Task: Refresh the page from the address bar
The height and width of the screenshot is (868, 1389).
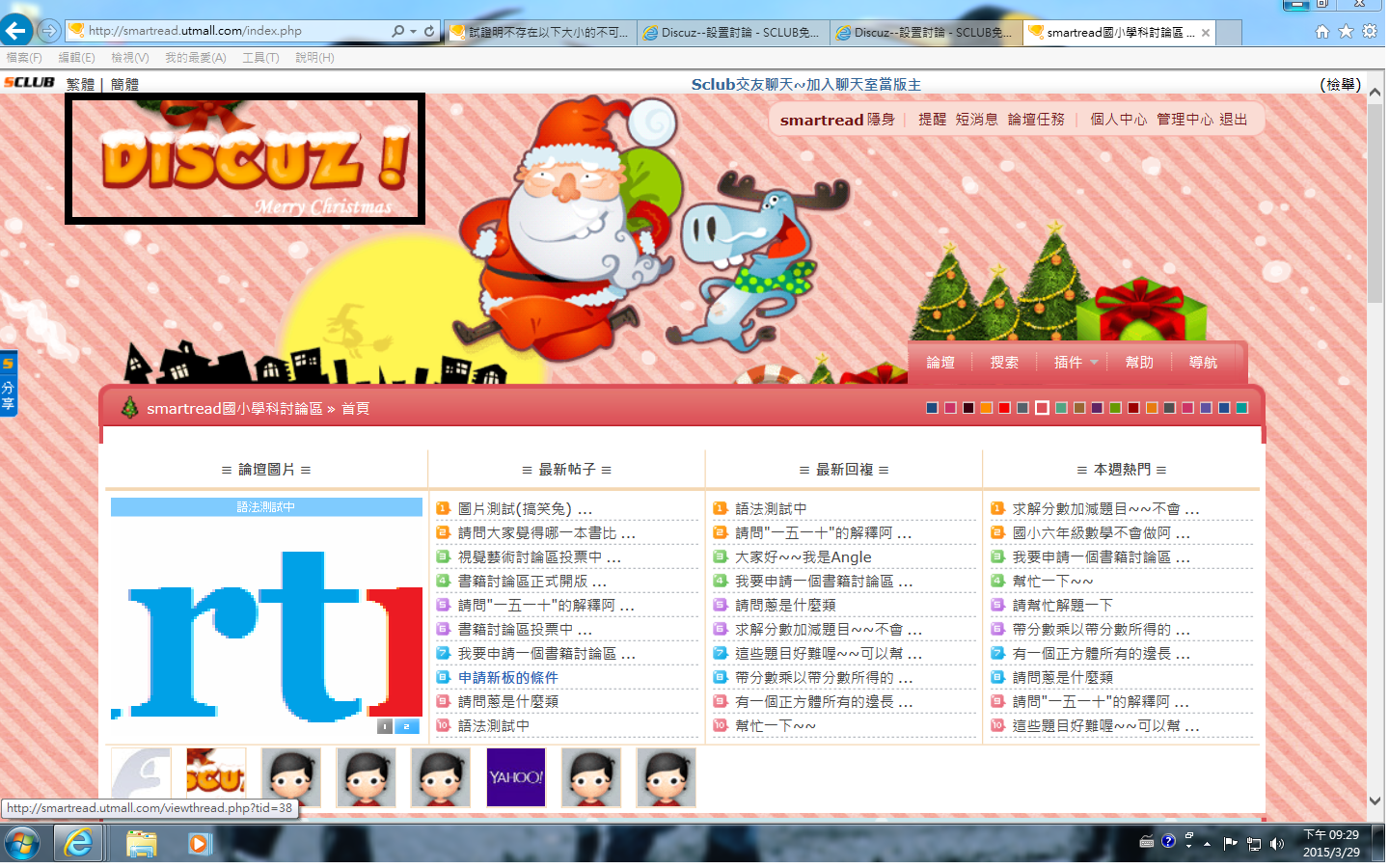Action: tap(429, 31)
